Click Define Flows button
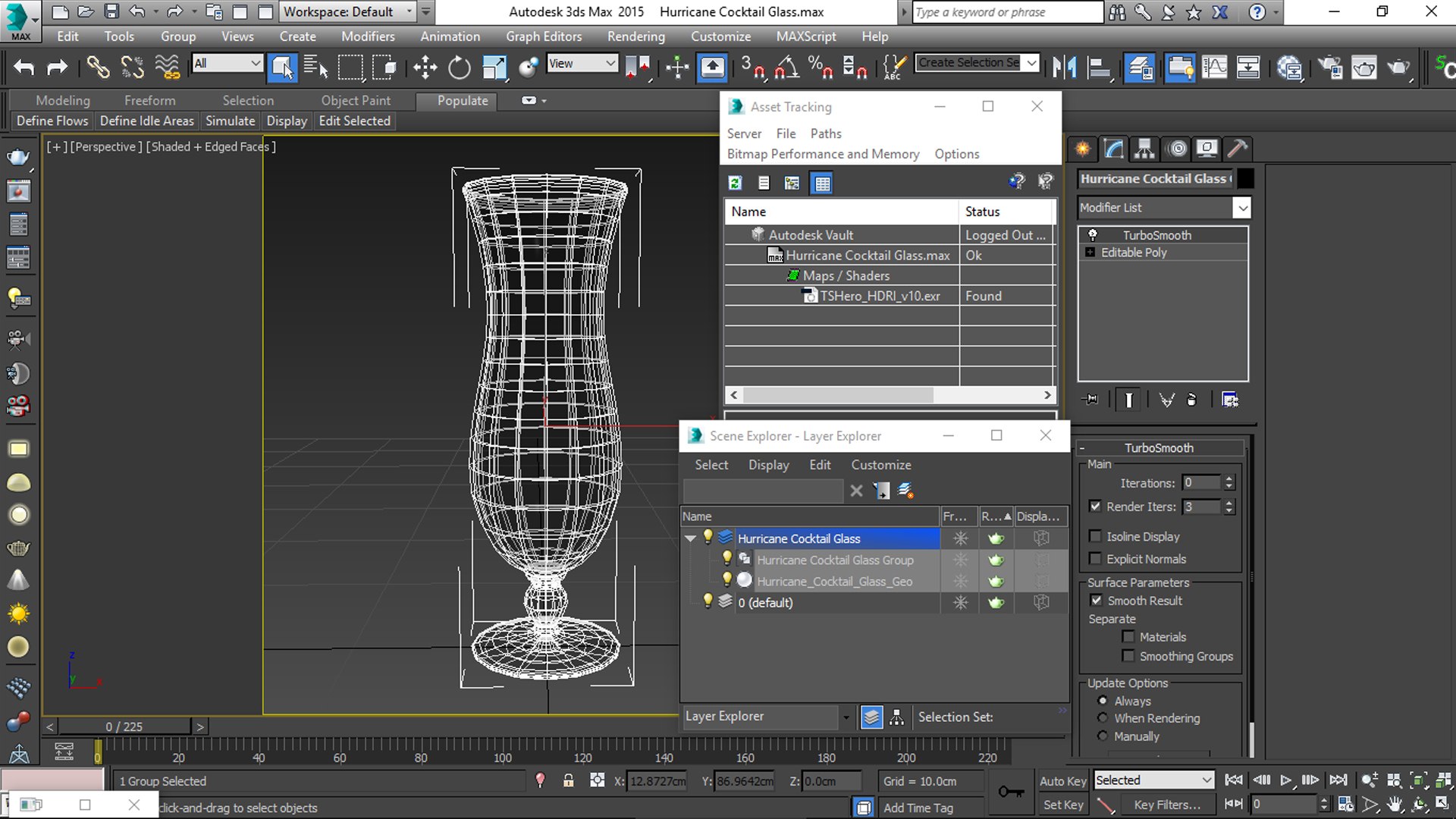Screen dimensions: 1456x819 pos(52,121)
